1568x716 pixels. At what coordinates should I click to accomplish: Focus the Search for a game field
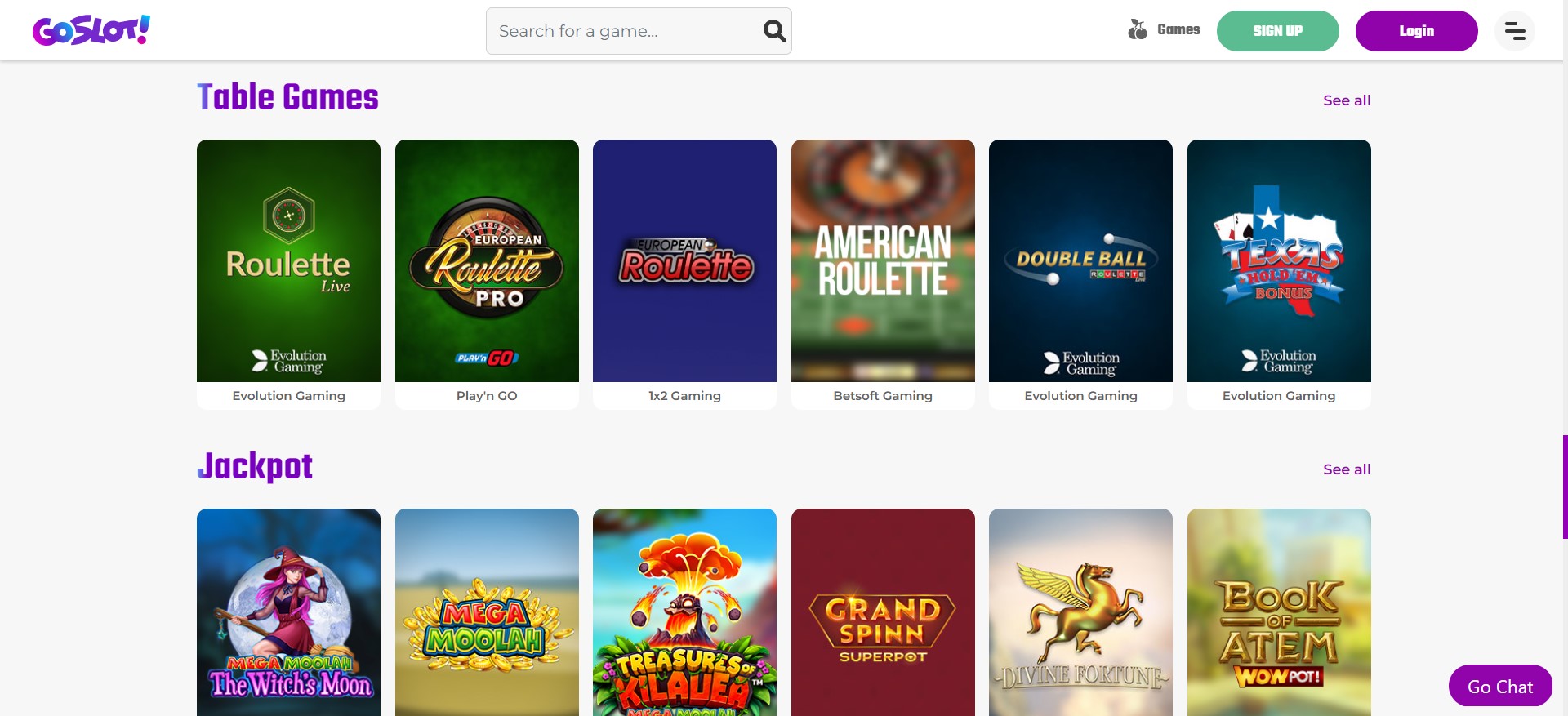click(639, 31)
